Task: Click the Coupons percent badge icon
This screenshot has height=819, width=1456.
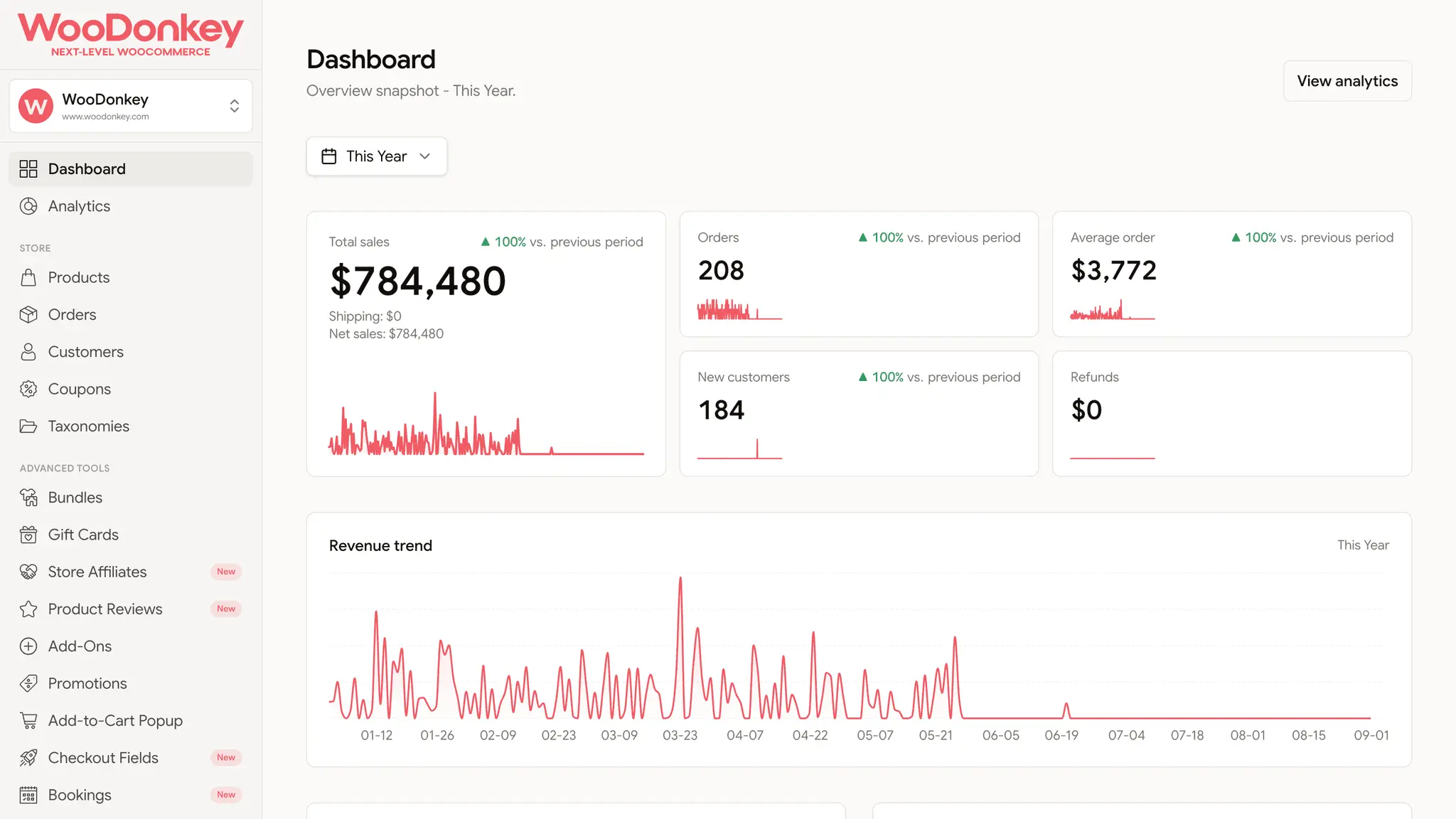Action: 28,389
